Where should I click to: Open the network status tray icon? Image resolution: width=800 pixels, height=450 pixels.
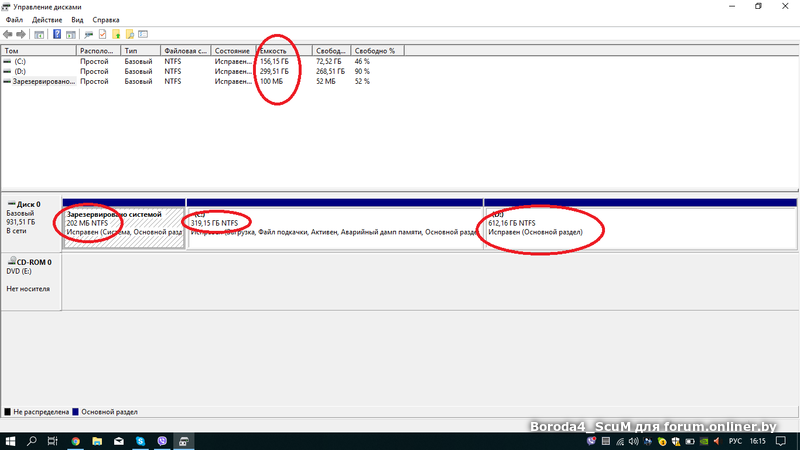620,441
